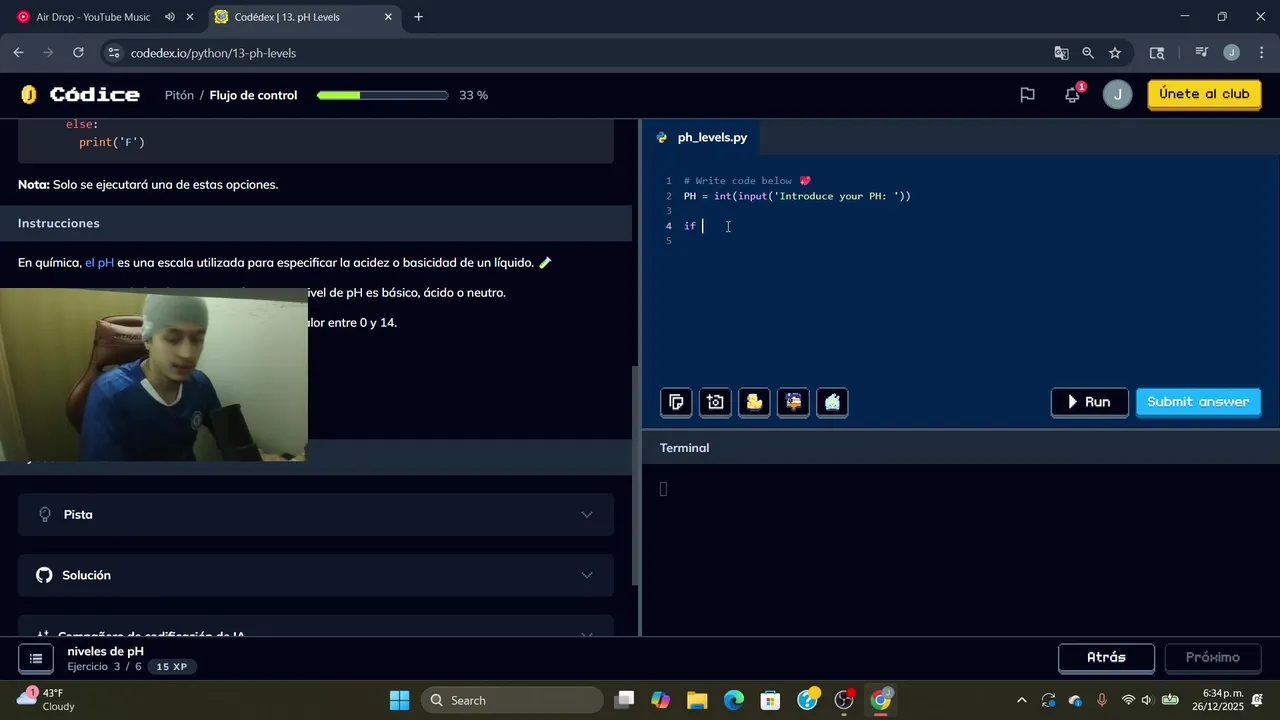Open the zoom magnifier in address bar
This screenshot has width=1280, height=720.
1088,53
